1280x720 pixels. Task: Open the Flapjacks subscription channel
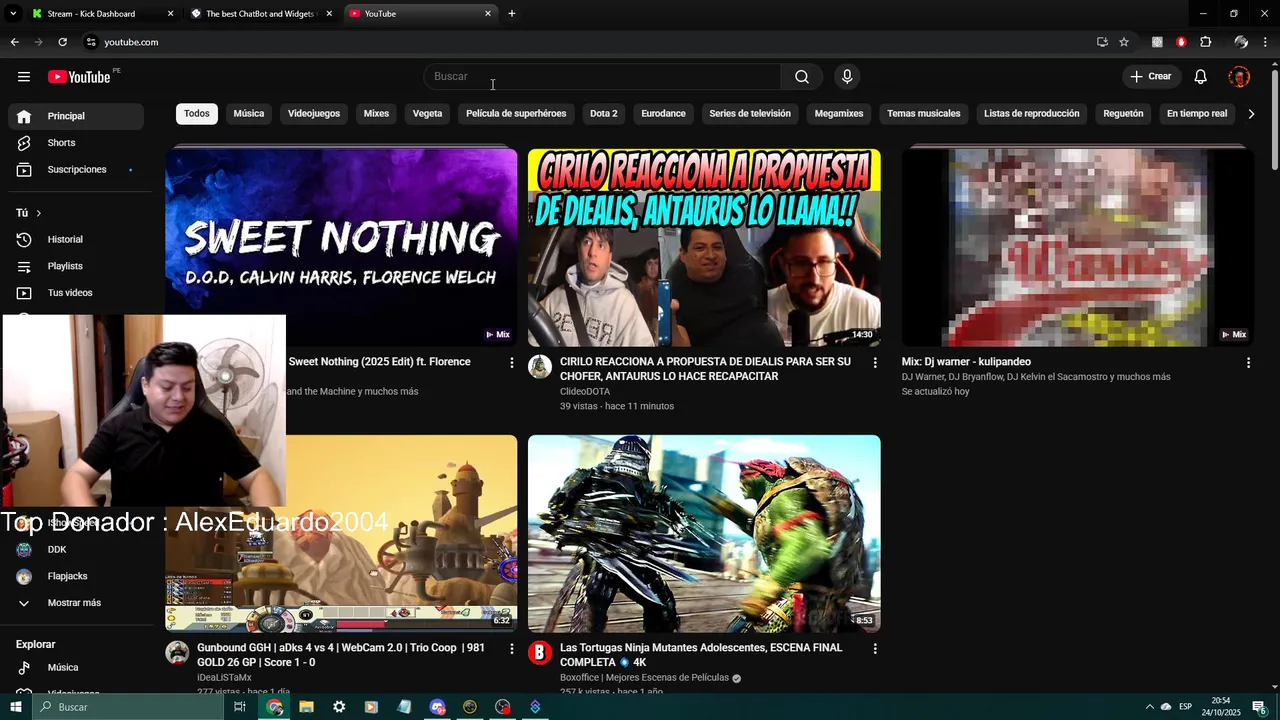pyautogui.click(x=76, y=577)
